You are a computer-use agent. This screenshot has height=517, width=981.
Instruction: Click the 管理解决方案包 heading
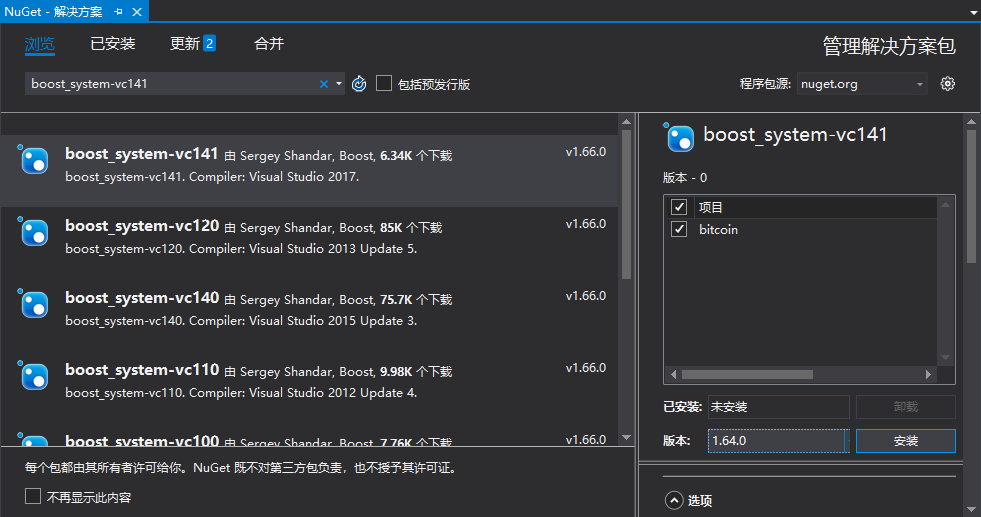(x=889, y=46)
